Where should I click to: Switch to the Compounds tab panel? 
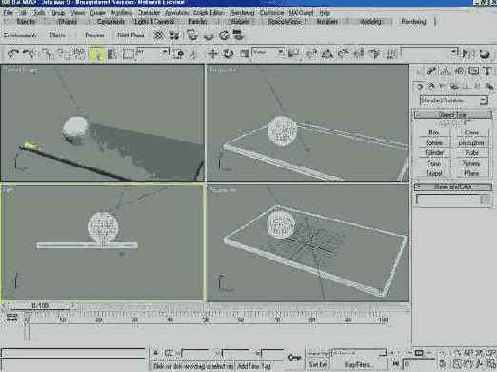coord(111,22)
